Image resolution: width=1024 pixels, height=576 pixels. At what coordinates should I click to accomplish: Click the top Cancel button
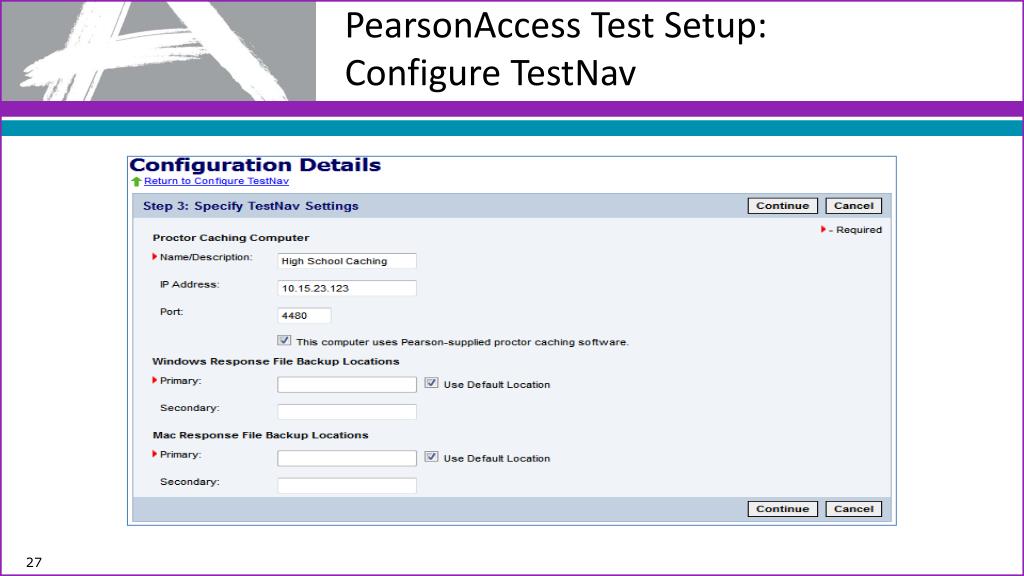click(854, 206)
